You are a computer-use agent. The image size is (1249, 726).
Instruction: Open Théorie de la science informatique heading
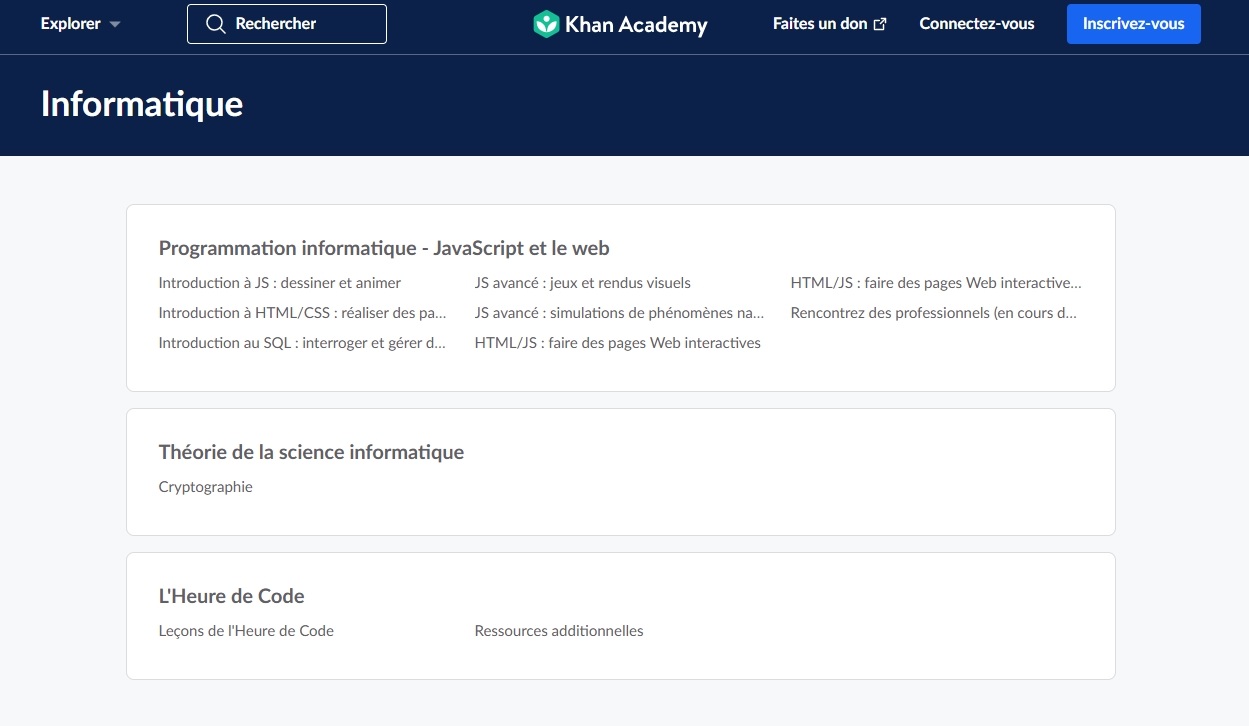point(311,452)
